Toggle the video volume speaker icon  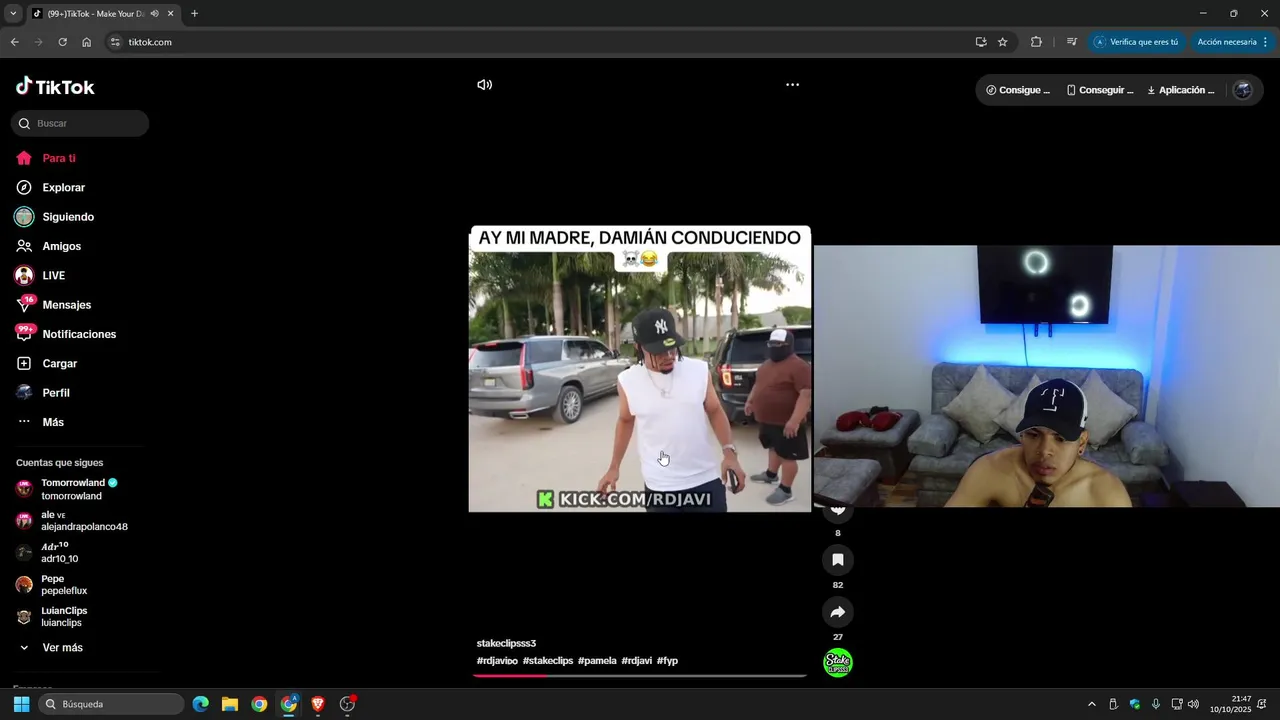(484, 85)
